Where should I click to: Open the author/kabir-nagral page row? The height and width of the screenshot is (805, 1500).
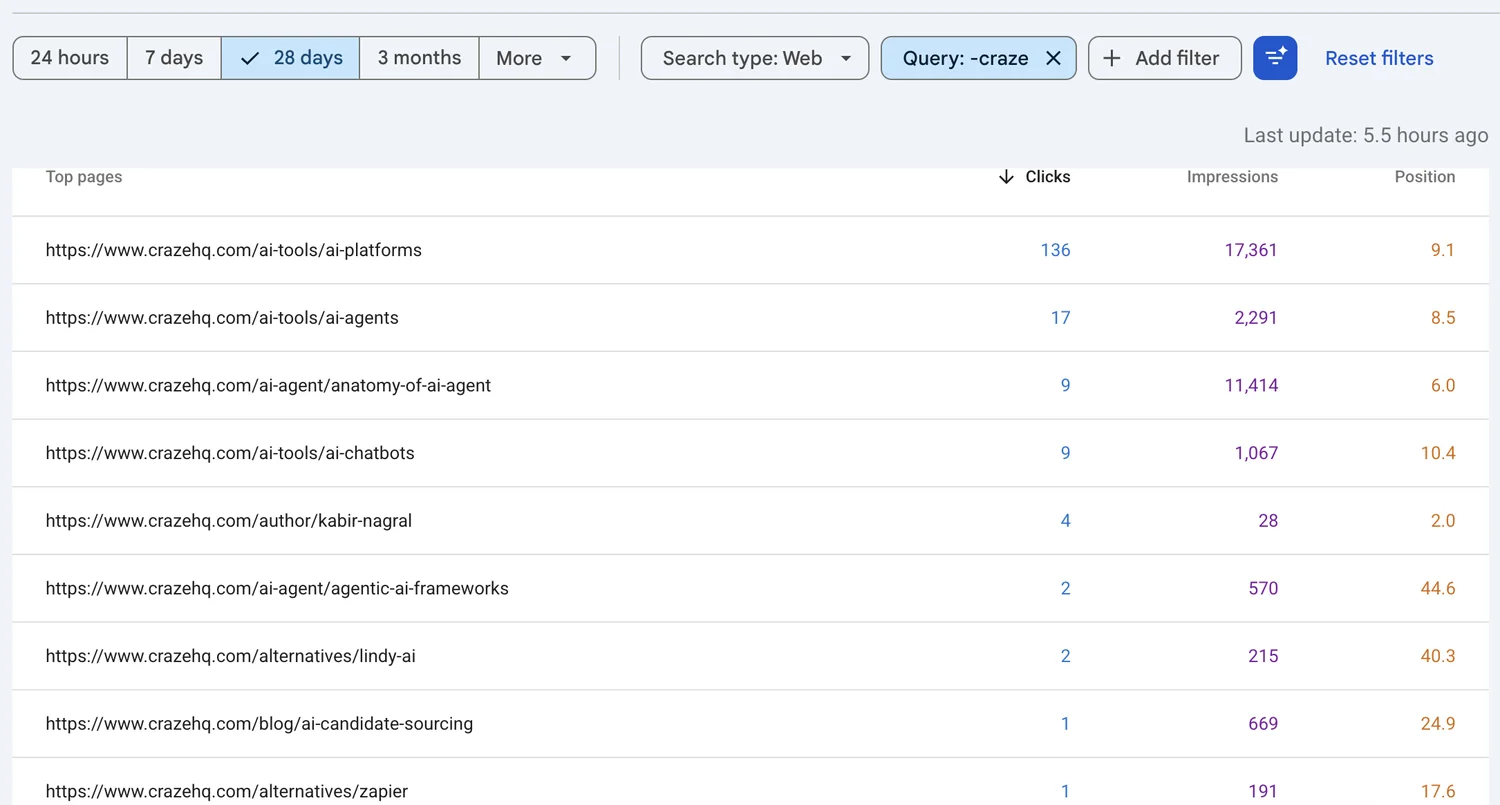point(750,521)
